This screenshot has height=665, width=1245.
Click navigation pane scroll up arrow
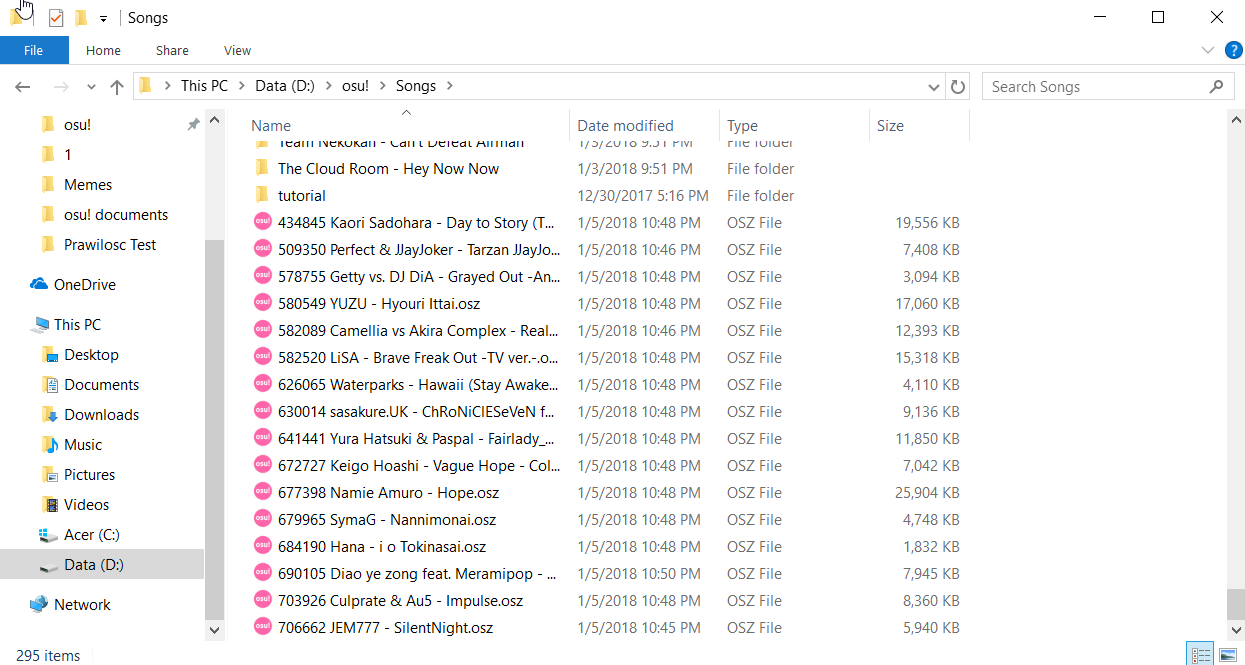(x=213, y=121)
